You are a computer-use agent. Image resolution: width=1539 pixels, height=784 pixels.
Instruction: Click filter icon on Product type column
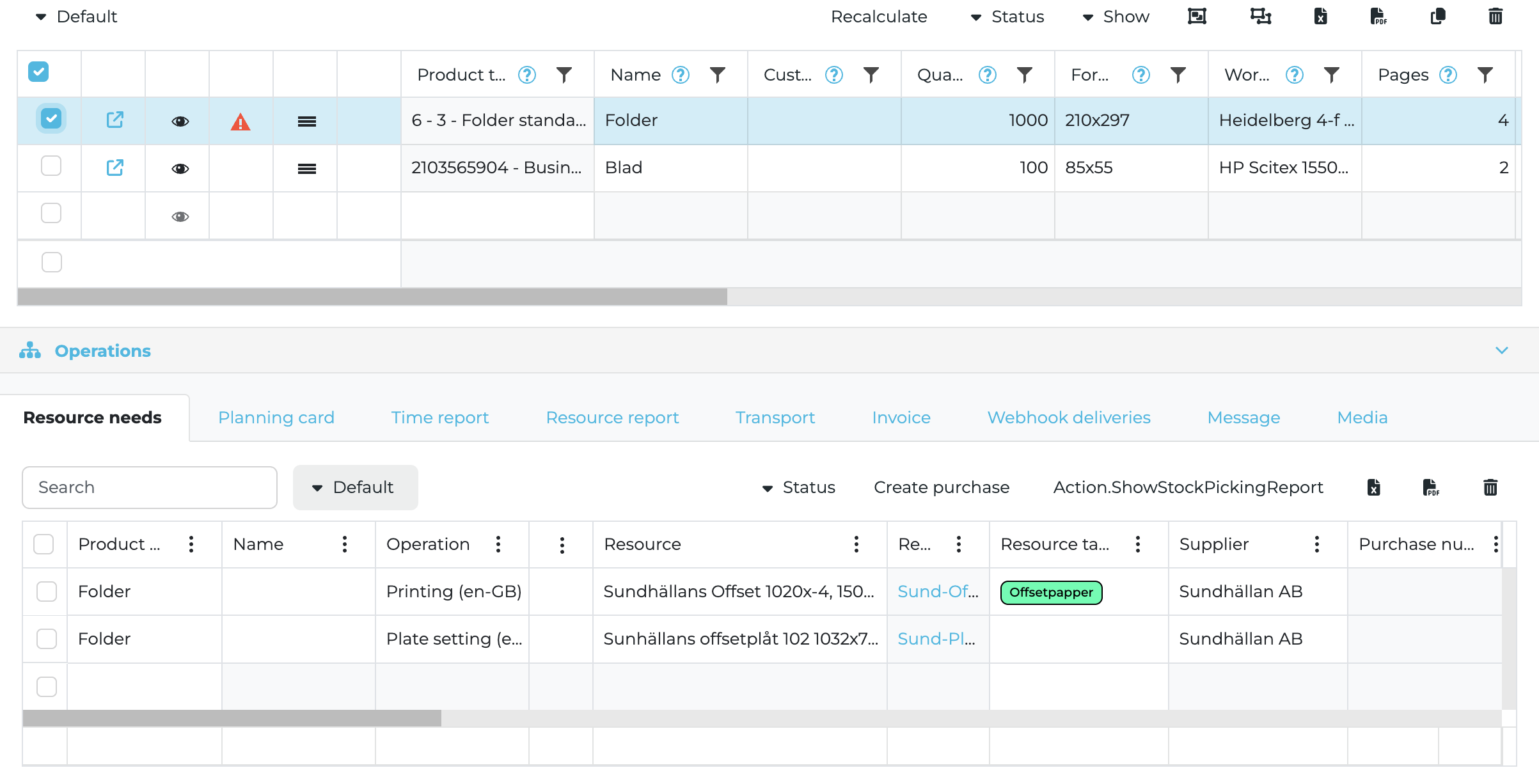coord(564,75)
